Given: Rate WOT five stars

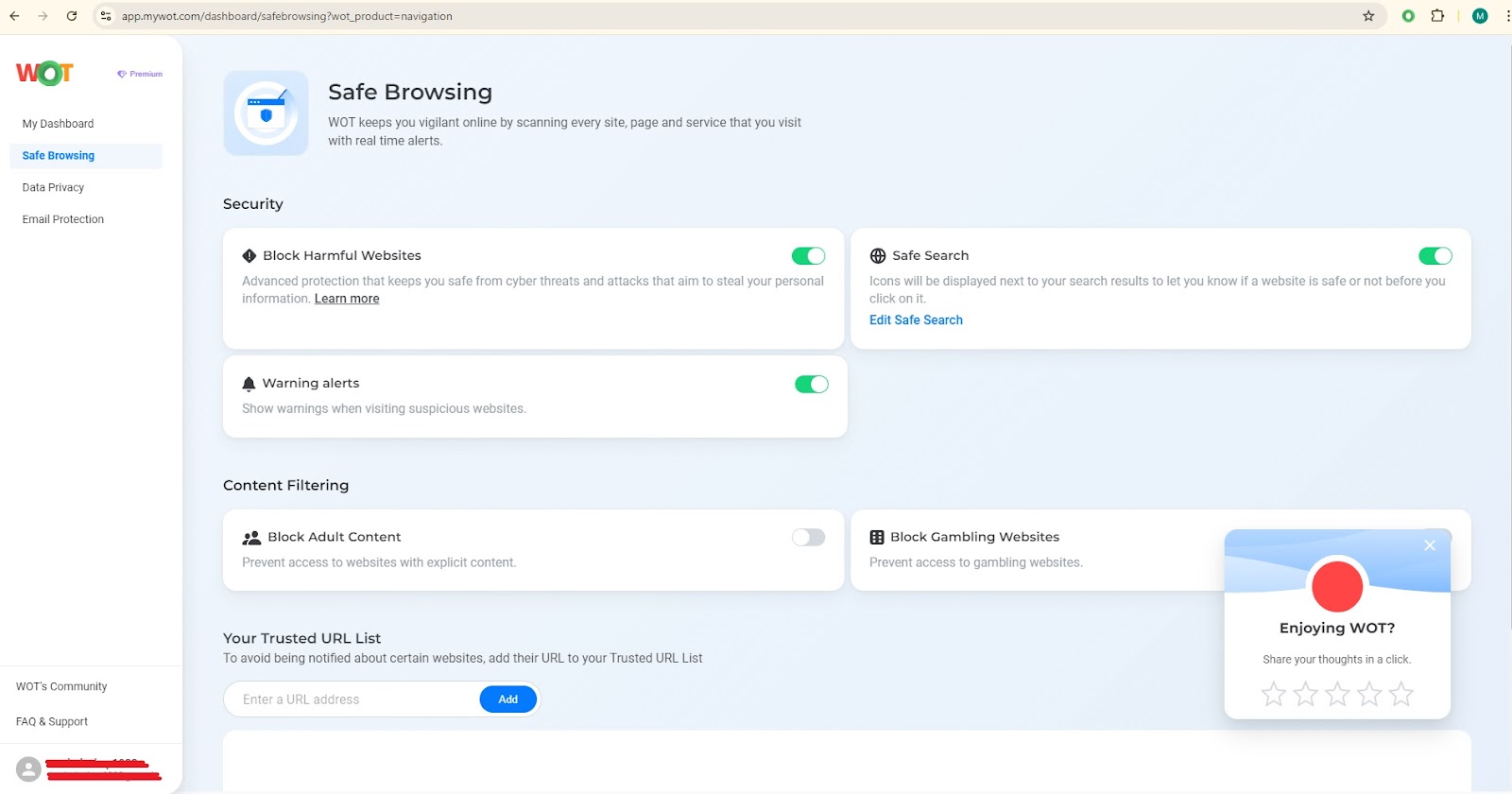Looking at the screenshot, I should pos(1401,695).
